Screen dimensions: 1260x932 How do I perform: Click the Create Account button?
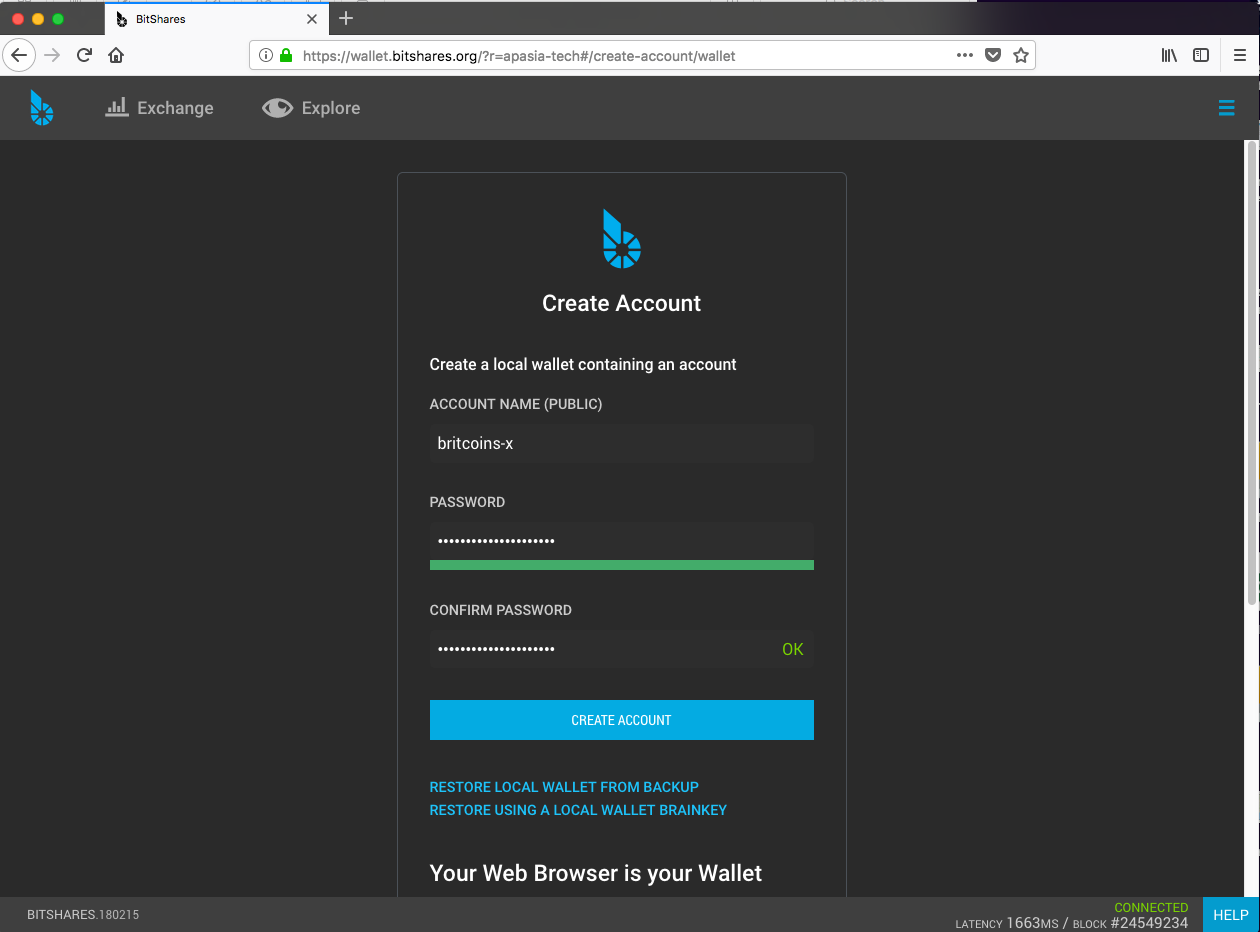pyautogui.click(x=622, y=720)
